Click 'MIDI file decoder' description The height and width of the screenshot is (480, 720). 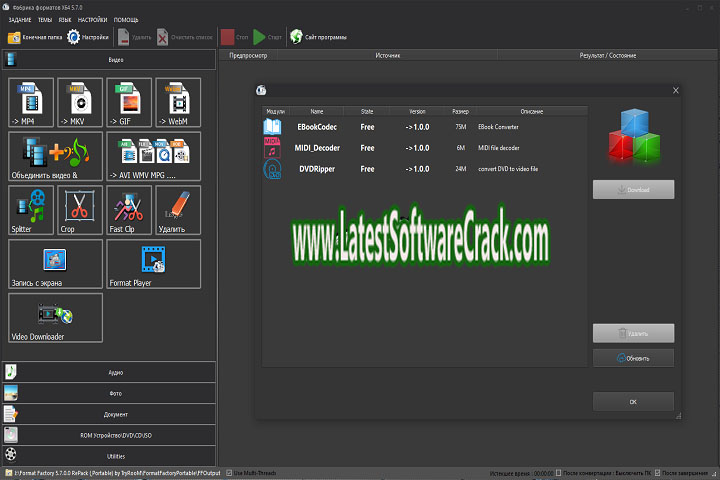tap(499, 148)
